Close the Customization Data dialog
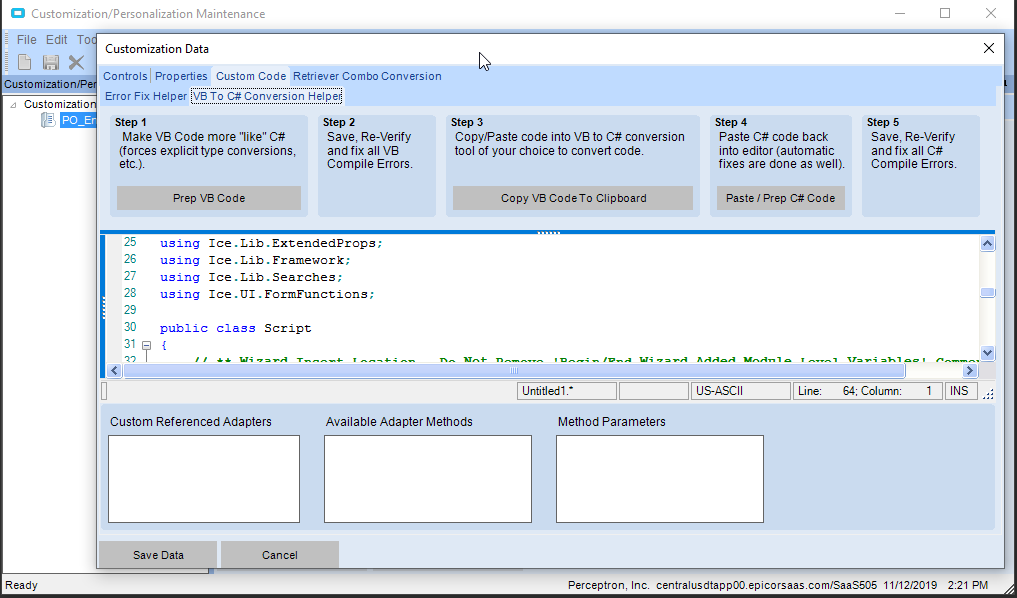The height and width of the screenshot is (598, 1017). [x=988, y=49]
